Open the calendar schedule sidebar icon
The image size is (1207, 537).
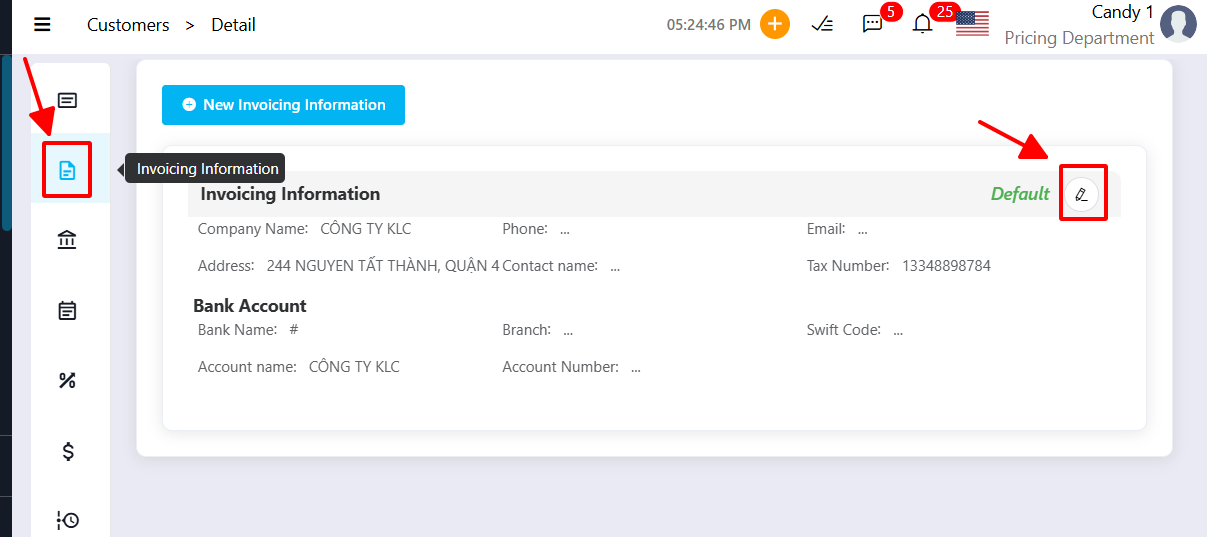(67, 310)
